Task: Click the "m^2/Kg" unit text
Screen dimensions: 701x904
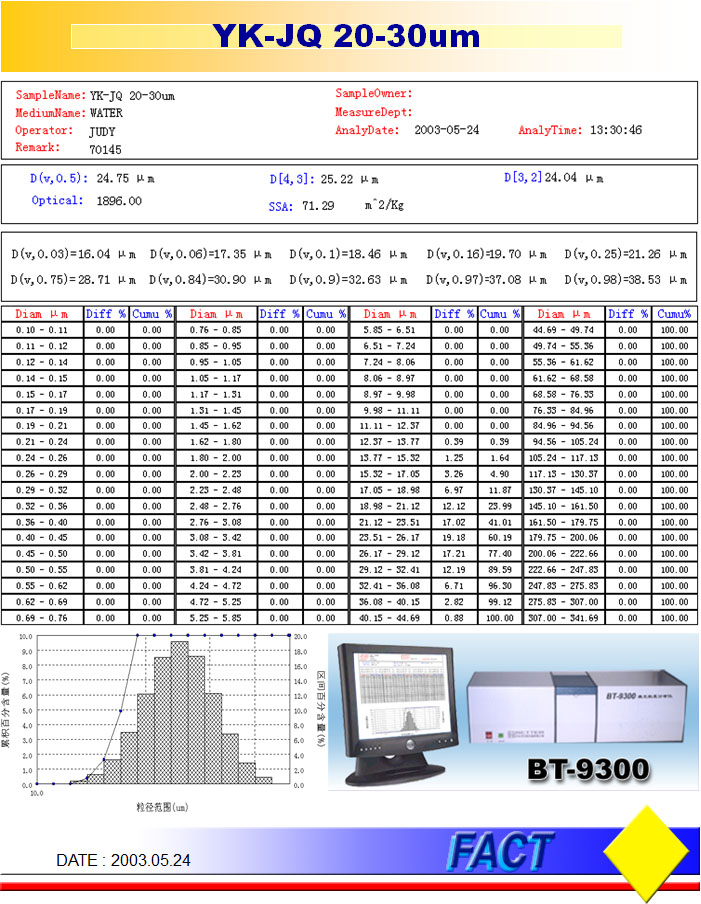Action: coord(384,205)
